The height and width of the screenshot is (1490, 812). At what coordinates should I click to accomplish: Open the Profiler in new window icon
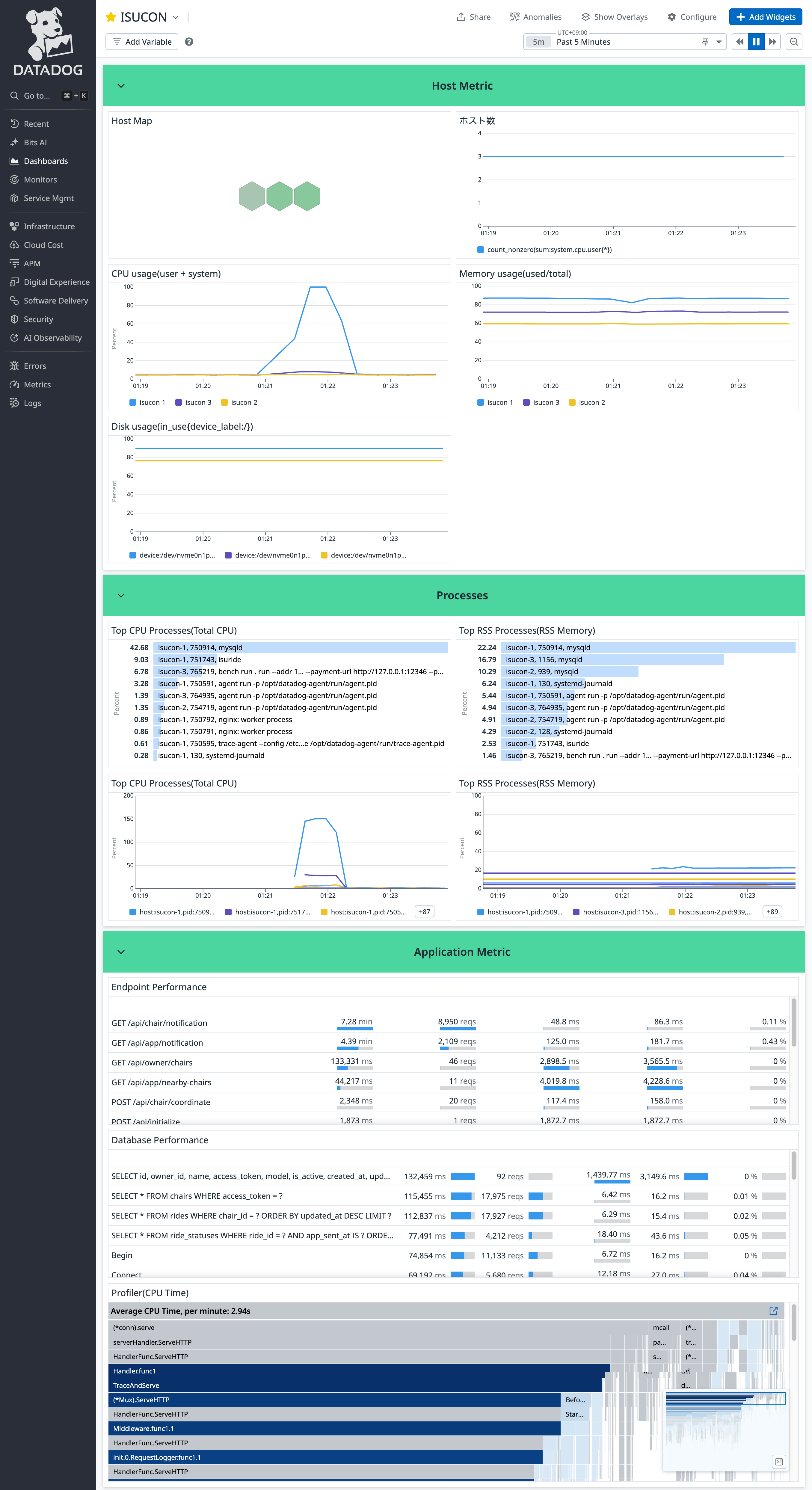tap(773, 1311)
